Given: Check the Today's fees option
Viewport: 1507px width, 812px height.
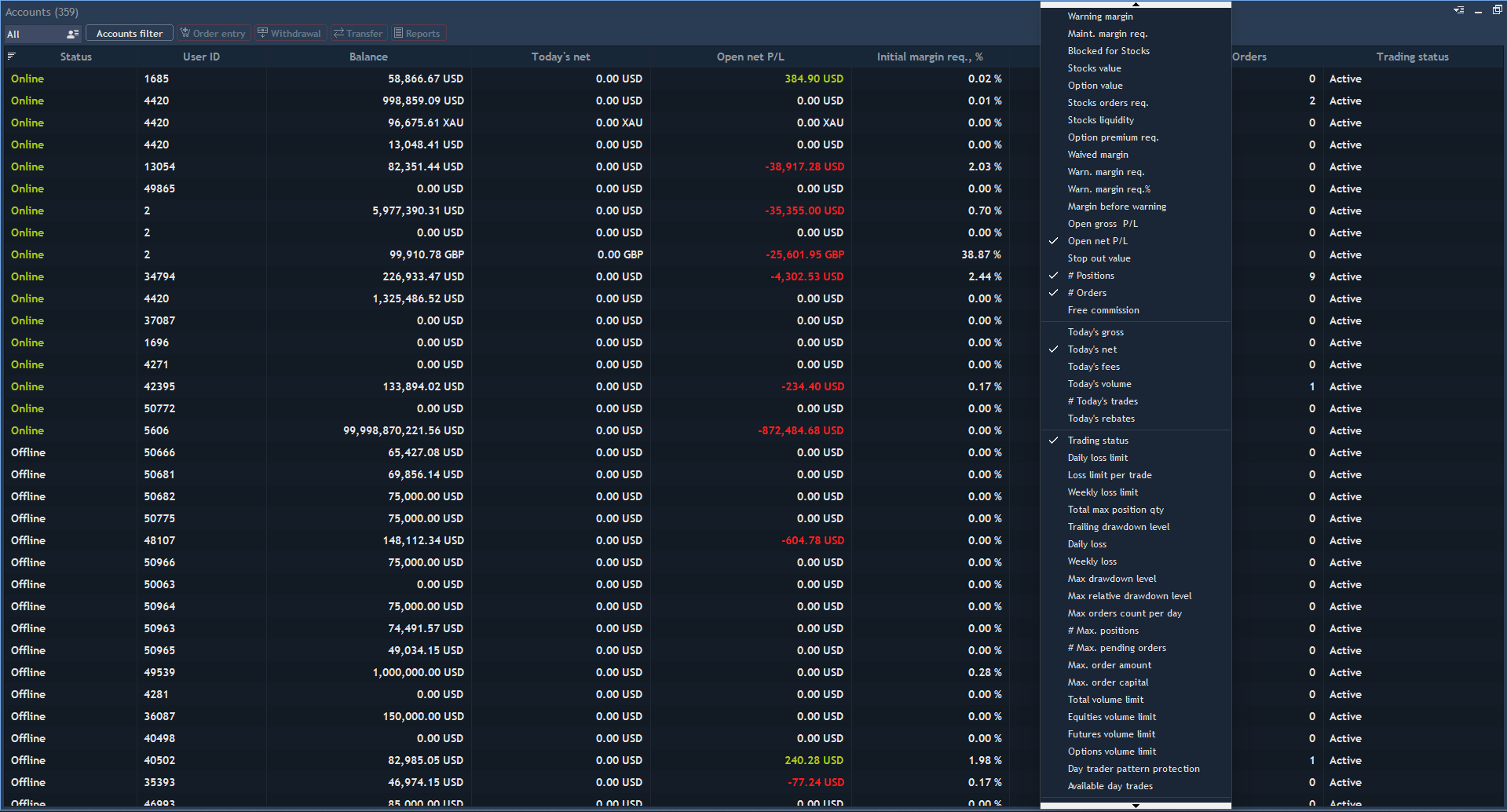Looking at the screenshot, I should click(x=1092, y=366).
